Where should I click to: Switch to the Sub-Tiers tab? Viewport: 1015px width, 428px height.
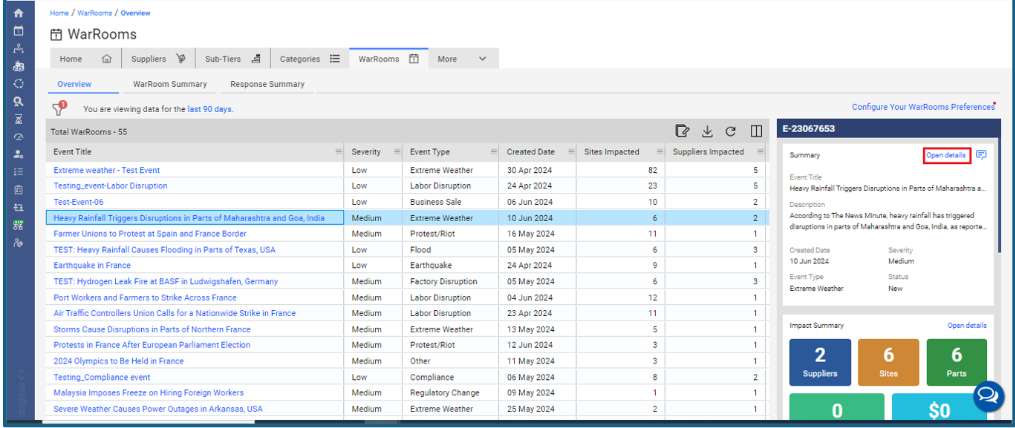pyautogui.click(x=233, y=58)
